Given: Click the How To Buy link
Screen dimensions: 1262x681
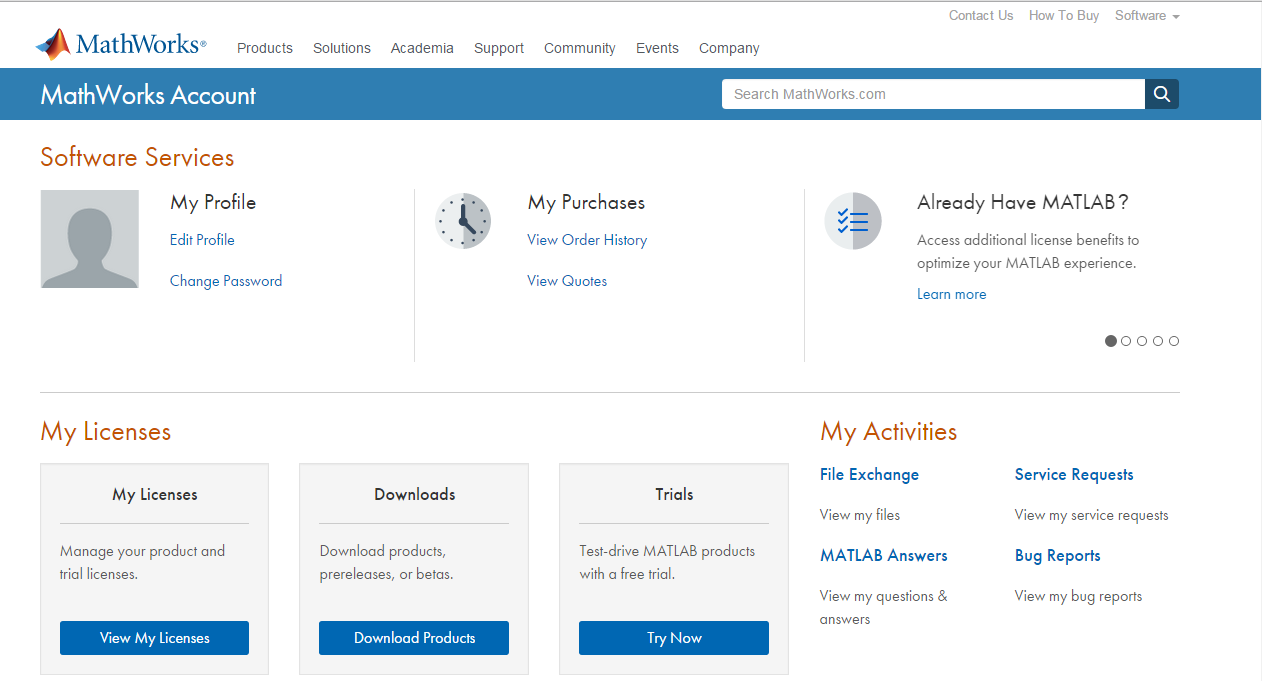Looking at the screenshot, I should click(x=1064, y=16).
